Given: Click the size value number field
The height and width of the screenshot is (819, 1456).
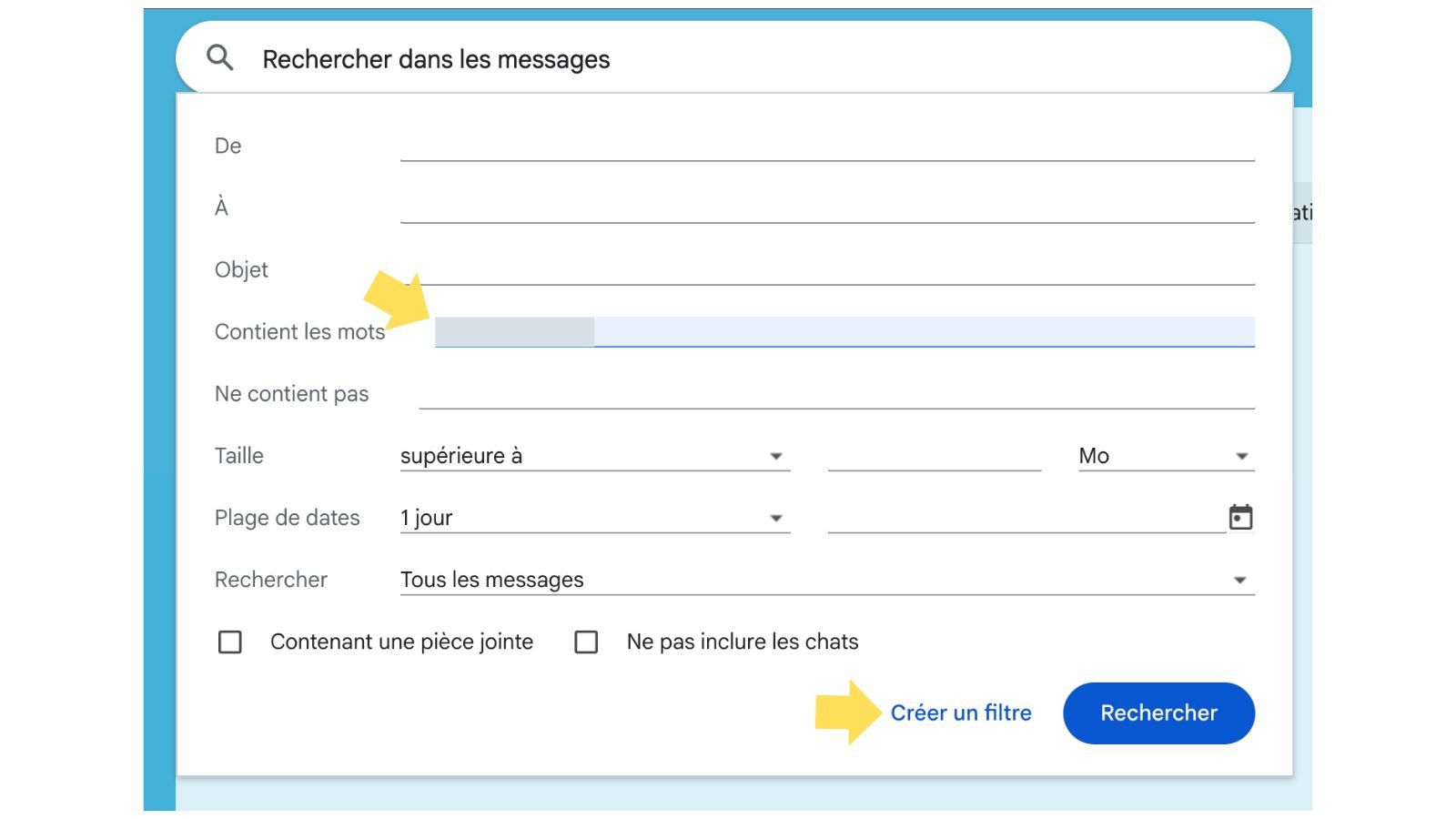Looking at the screenshot, I should point(934,456).
